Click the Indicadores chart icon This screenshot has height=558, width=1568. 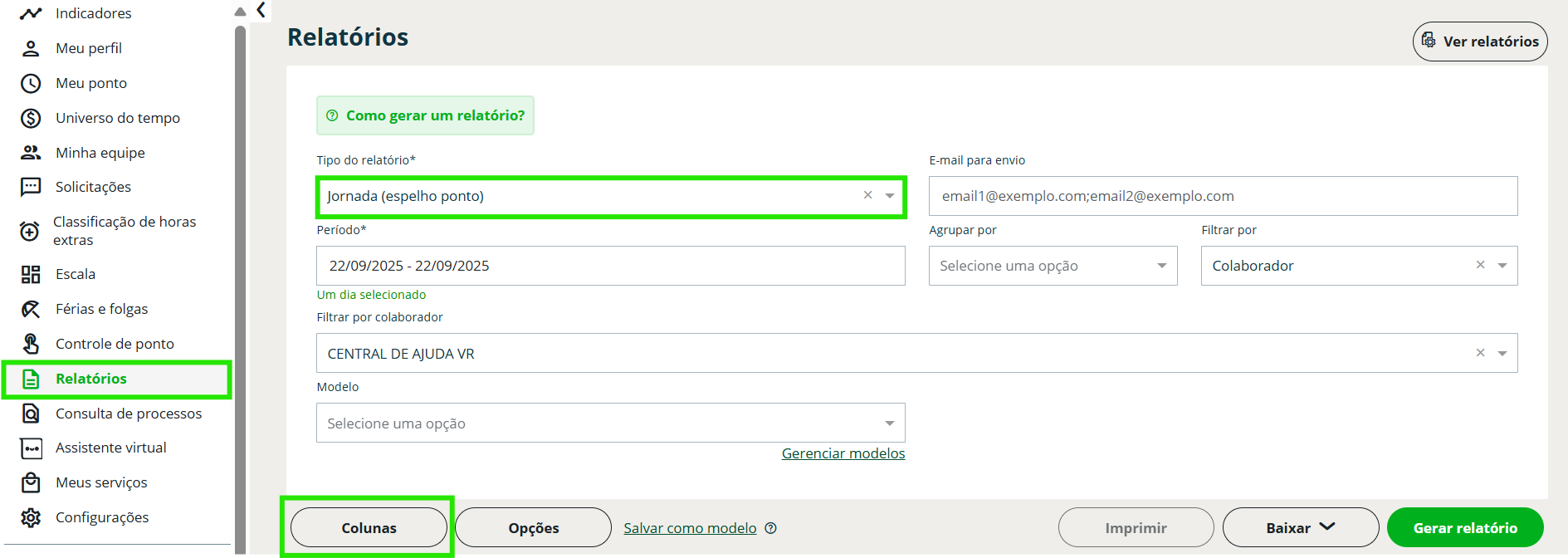[31, 13]
